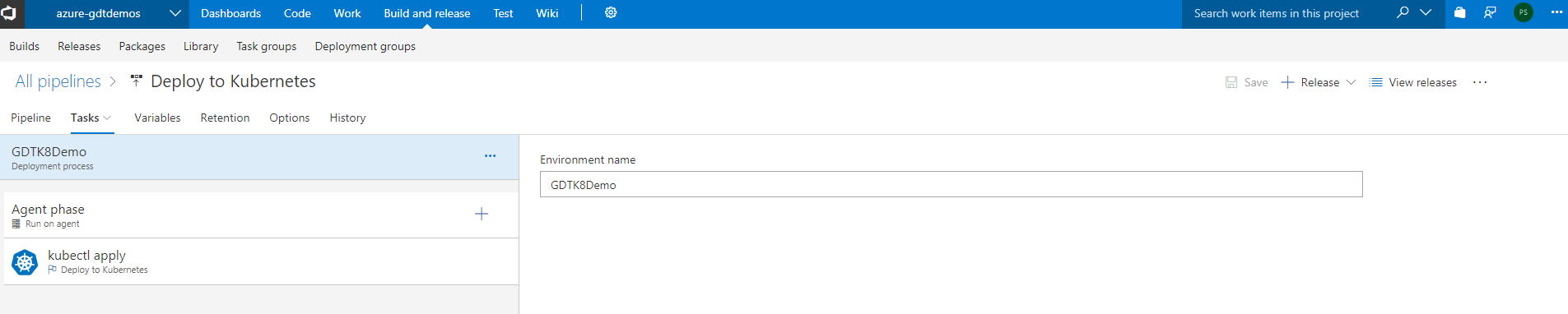Switch to the Variables tab
This screenshot has width=1568, height=314.
coord(157,118)
